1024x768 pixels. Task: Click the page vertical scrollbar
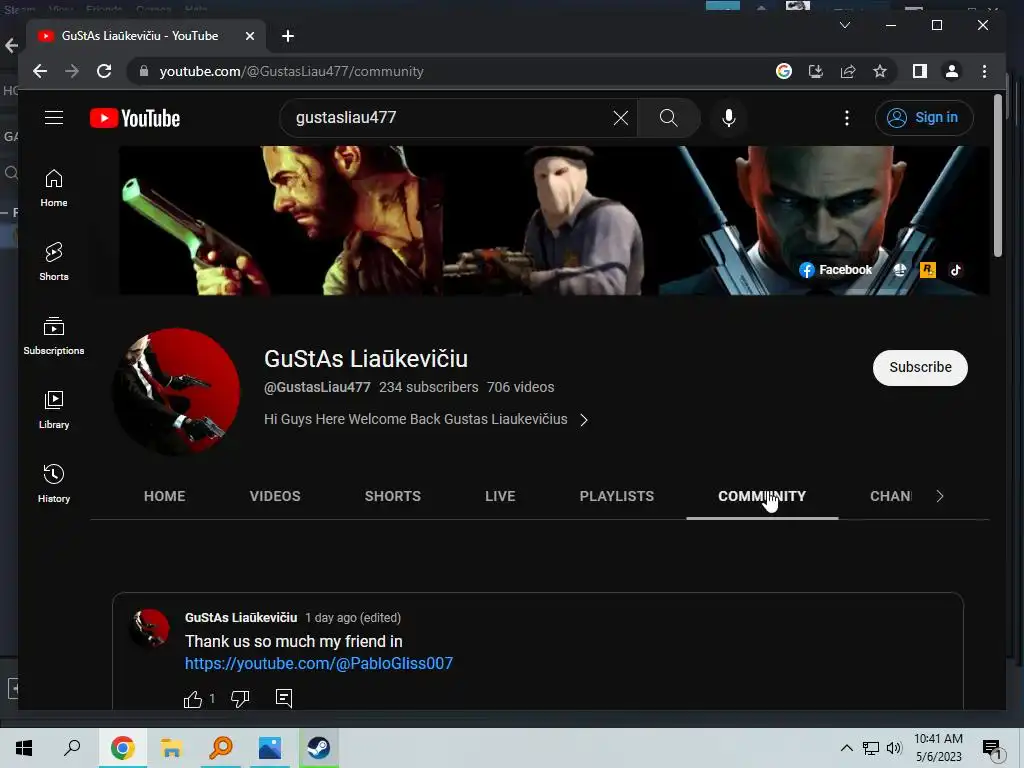point(997,176)
